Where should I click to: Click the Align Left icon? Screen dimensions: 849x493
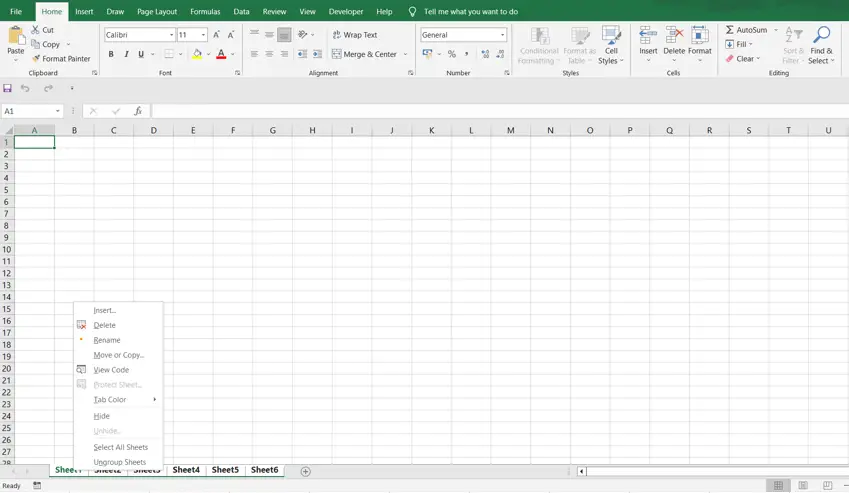[x=254, y=54]
